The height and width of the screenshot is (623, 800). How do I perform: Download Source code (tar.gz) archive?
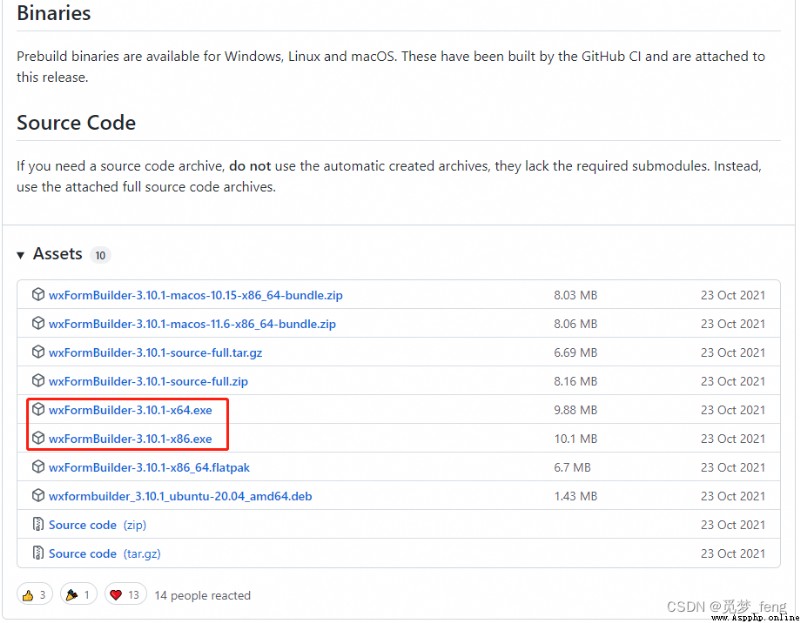105,554
